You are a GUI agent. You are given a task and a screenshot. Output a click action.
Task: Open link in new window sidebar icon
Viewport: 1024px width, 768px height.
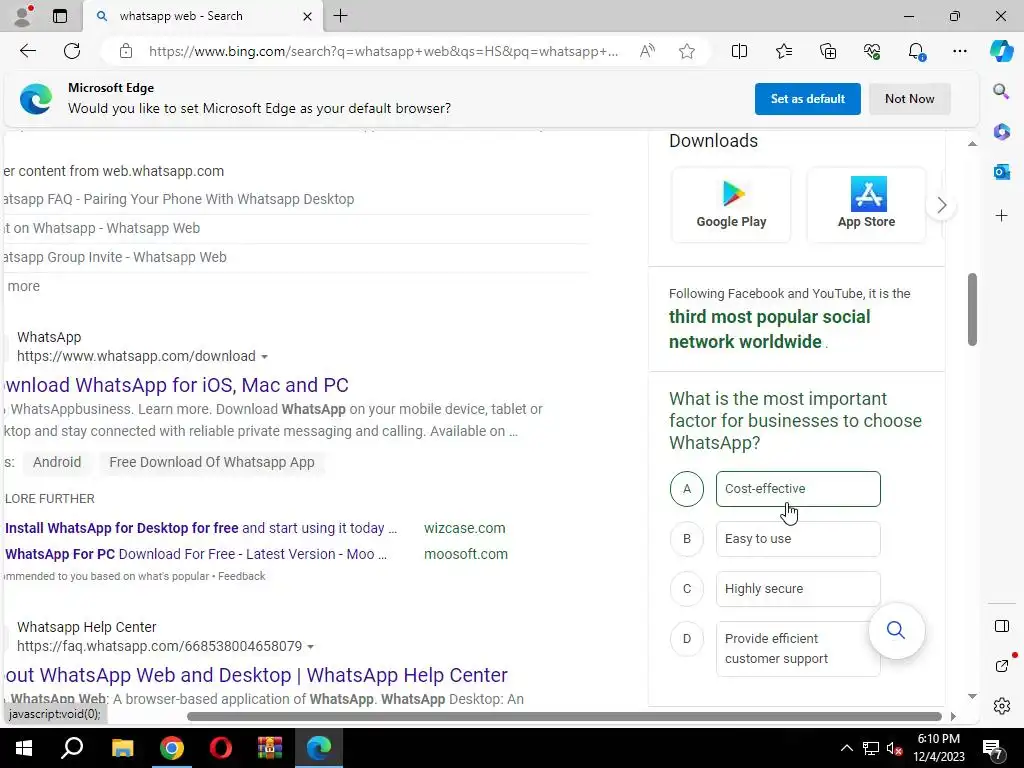(1002, 665)
